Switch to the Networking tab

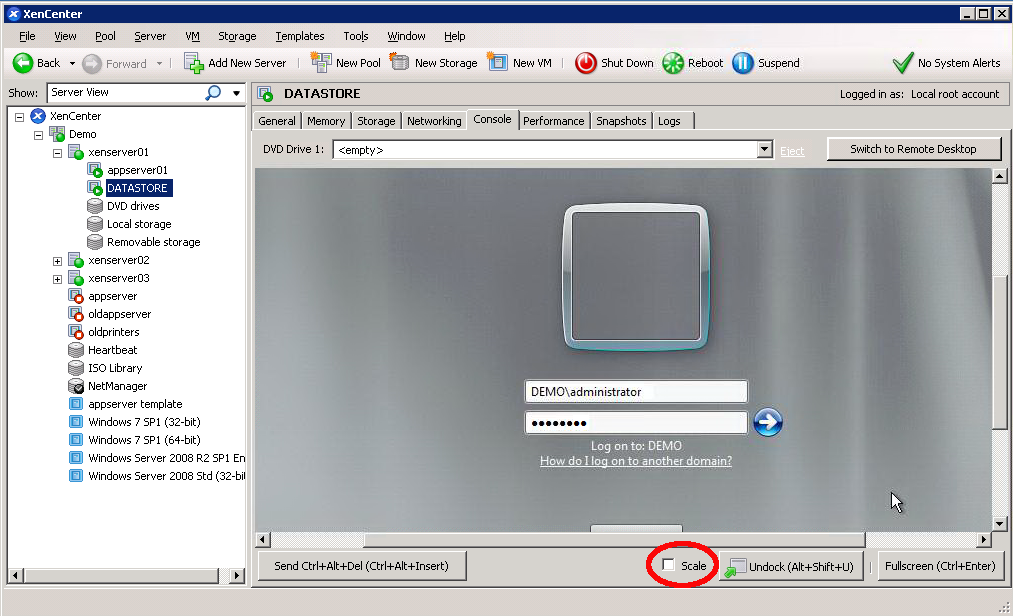pos(434,121)
